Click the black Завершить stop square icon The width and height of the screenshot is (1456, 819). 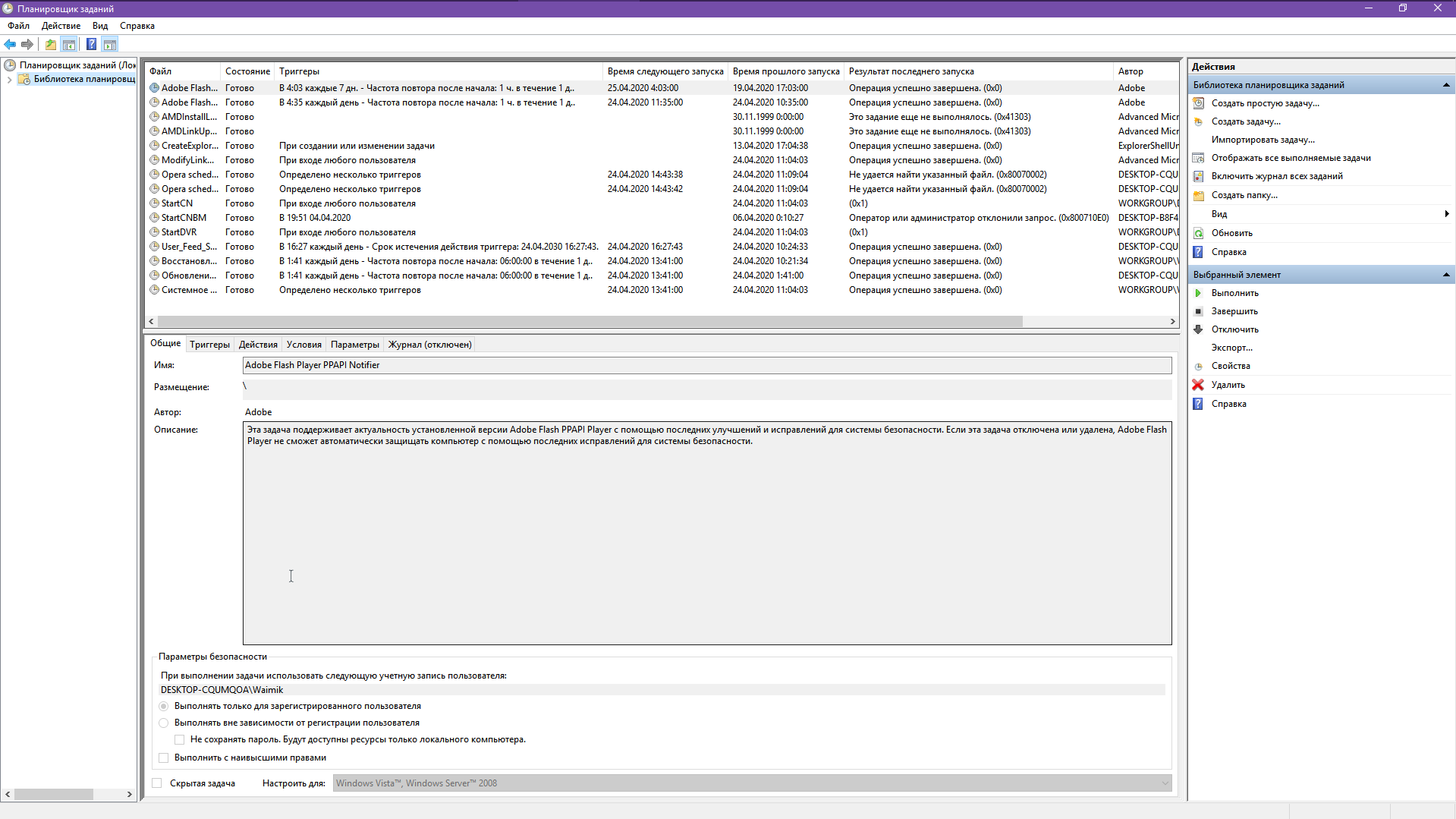(1199, 311)
